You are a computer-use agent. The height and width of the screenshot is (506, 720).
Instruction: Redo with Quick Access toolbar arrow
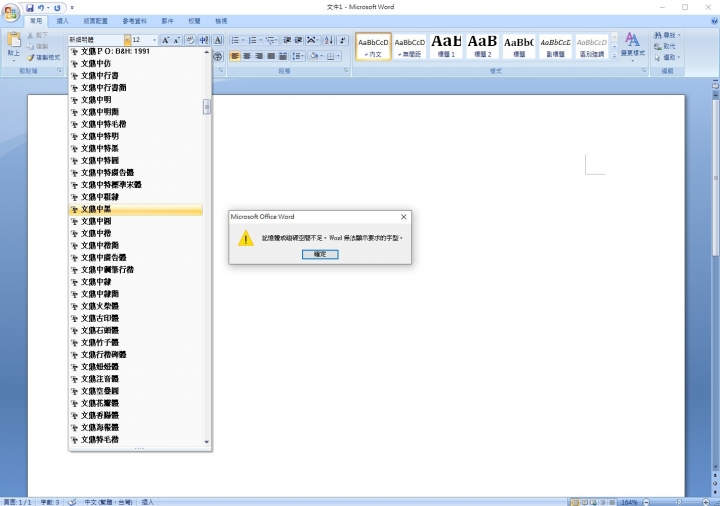coord(57,8)
